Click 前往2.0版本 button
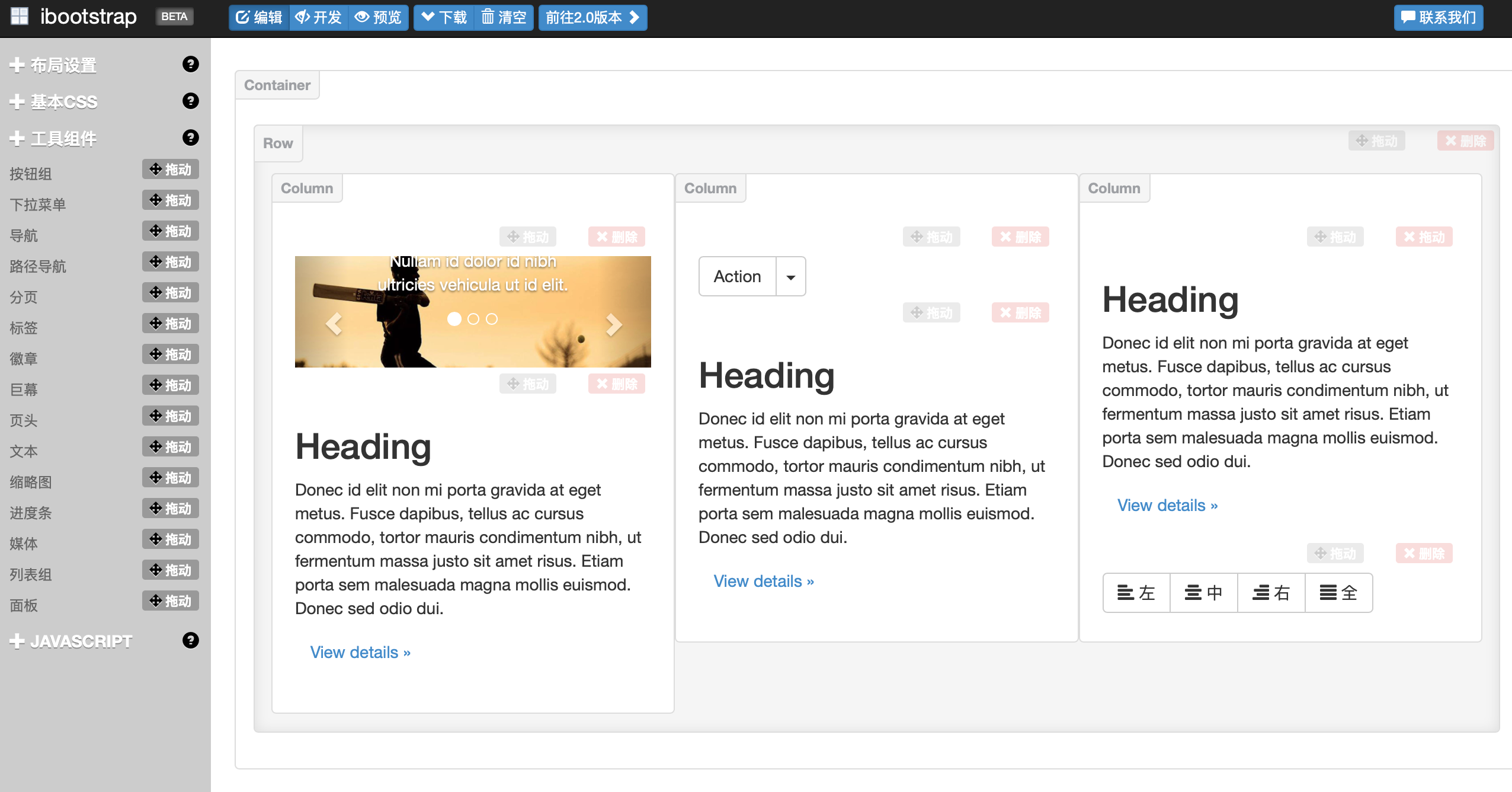Viewport: 1512px width, 792px height. pos(592,17)
